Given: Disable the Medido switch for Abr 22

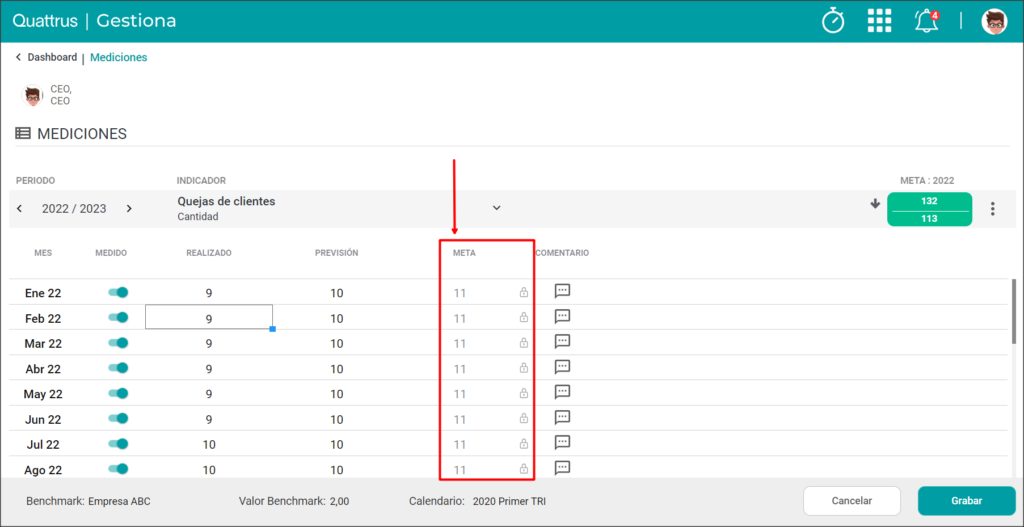Looking at the screenshot, I should (118, 368).
